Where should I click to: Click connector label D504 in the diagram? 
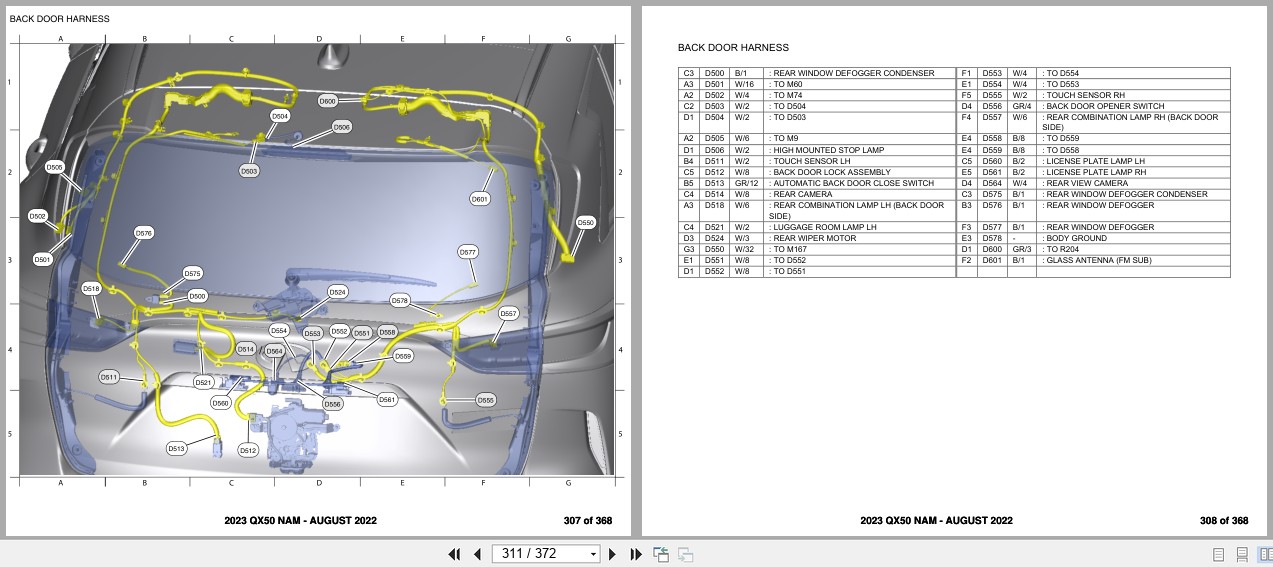click(x=280, y=116)
